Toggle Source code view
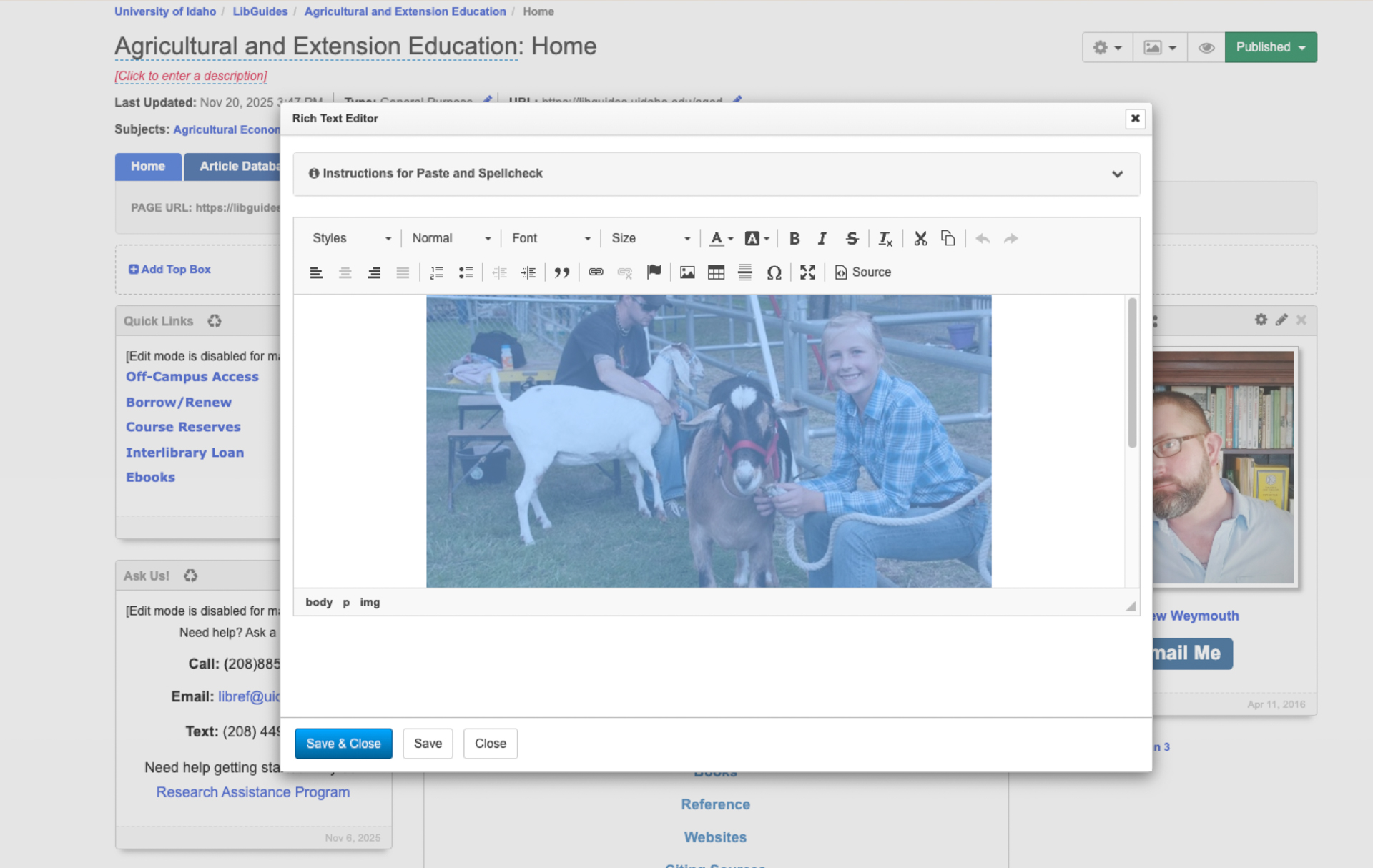Screen dimensions: 1373x868 click(863, 272)
